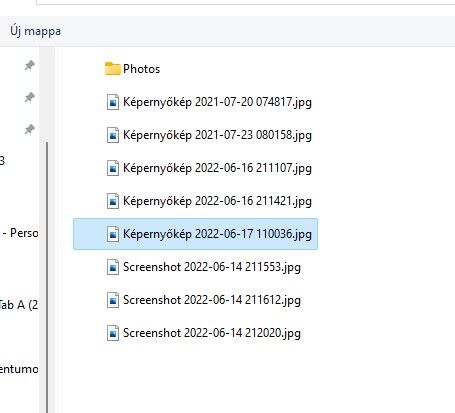
Task: Select file name Screenshot 2022-06-14 212020.jpg
Action: click(212, 333)
